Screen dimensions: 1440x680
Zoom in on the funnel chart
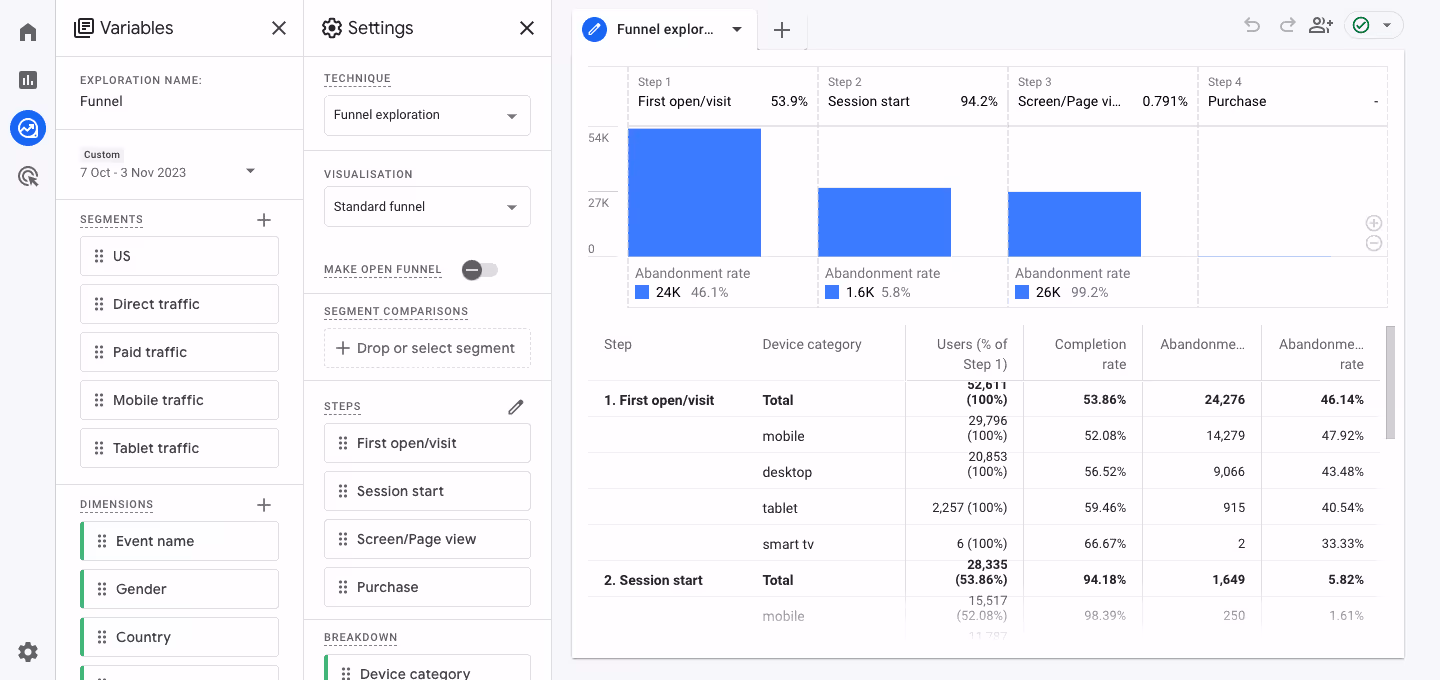[x=1374, y=223]
